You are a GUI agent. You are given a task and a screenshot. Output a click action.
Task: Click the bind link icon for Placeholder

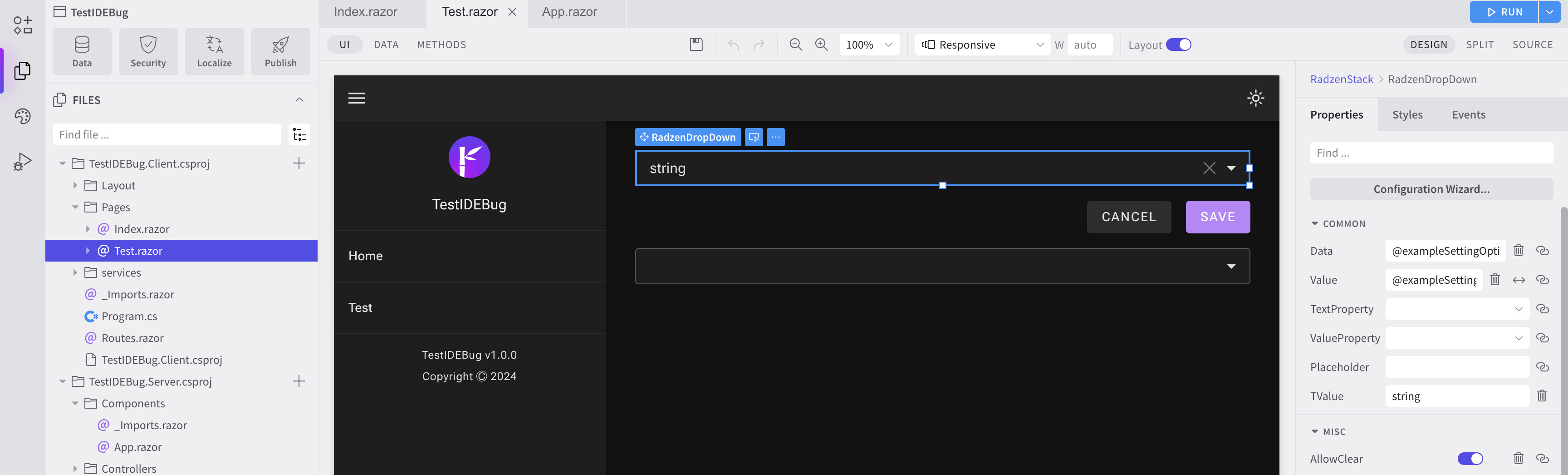point(1543,367)
